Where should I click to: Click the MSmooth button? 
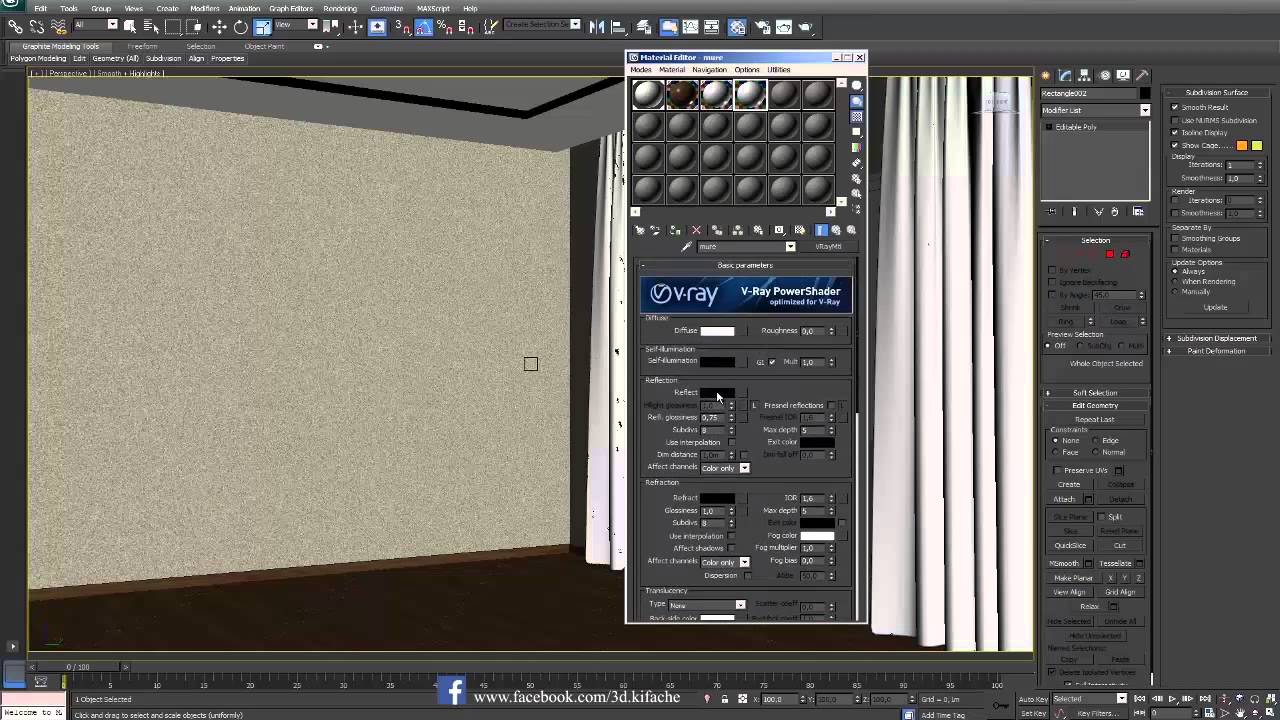1064,564
